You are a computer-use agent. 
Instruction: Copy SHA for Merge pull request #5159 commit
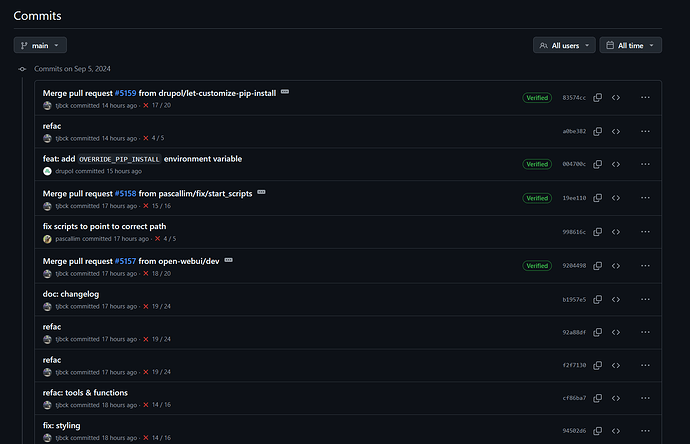pyautogui.click(x=597, y=98)
